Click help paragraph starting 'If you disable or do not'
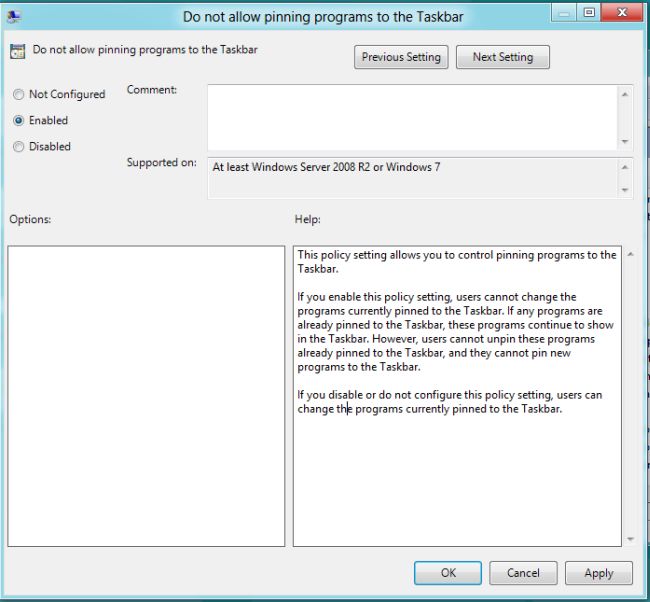This screenshot has width=650, height=602. (x=450, y=402)
